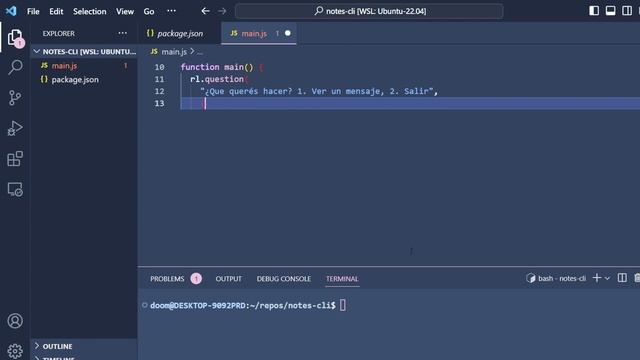Click the unsaved dot on main.js tab
The image size is (640, 360).
[x=288, y=33]
